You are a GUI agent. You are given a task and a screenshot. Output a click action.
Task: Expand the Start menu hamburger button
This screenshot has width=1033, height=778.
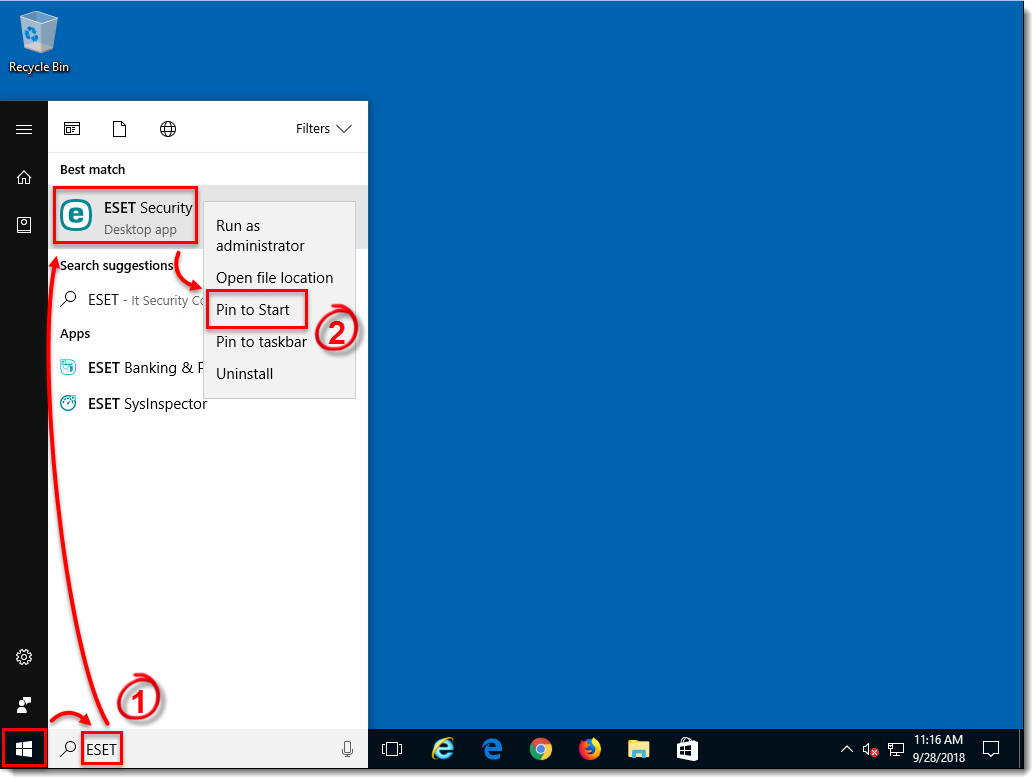[23, 129]
